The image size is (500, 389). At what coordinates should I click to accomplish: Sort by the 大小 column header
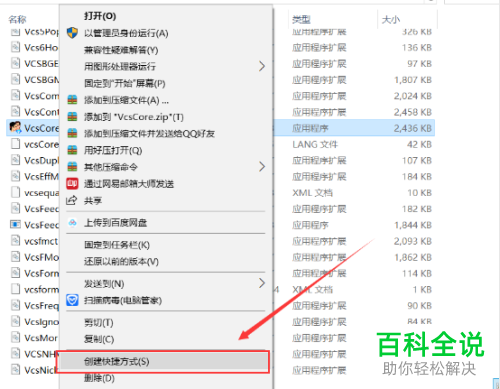click(x=391, y=20)
